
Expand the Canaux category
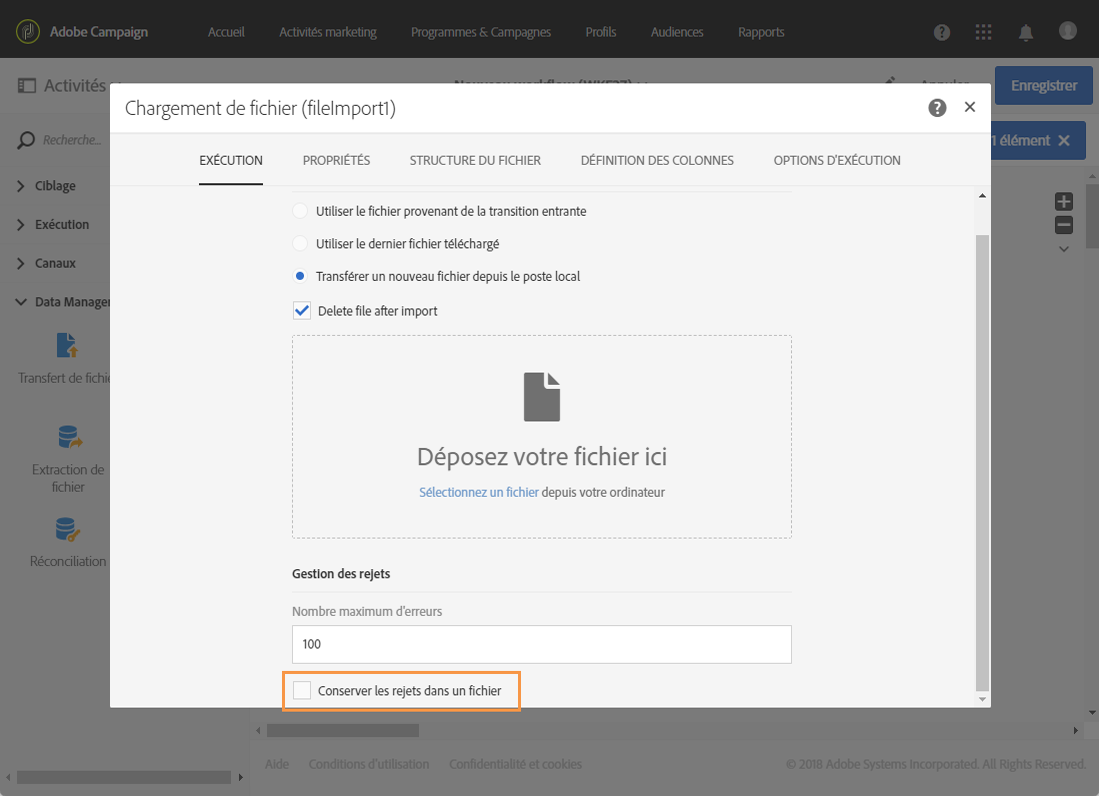[x=21, y=263]
